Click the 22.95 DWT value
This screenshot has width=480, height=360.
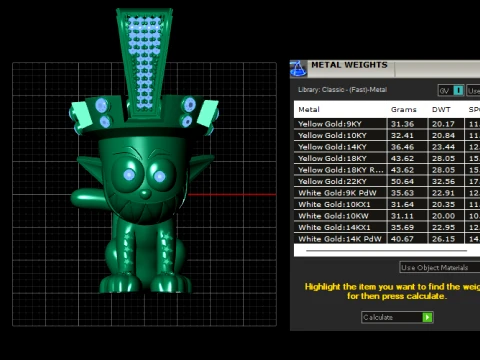click(443, 227)
